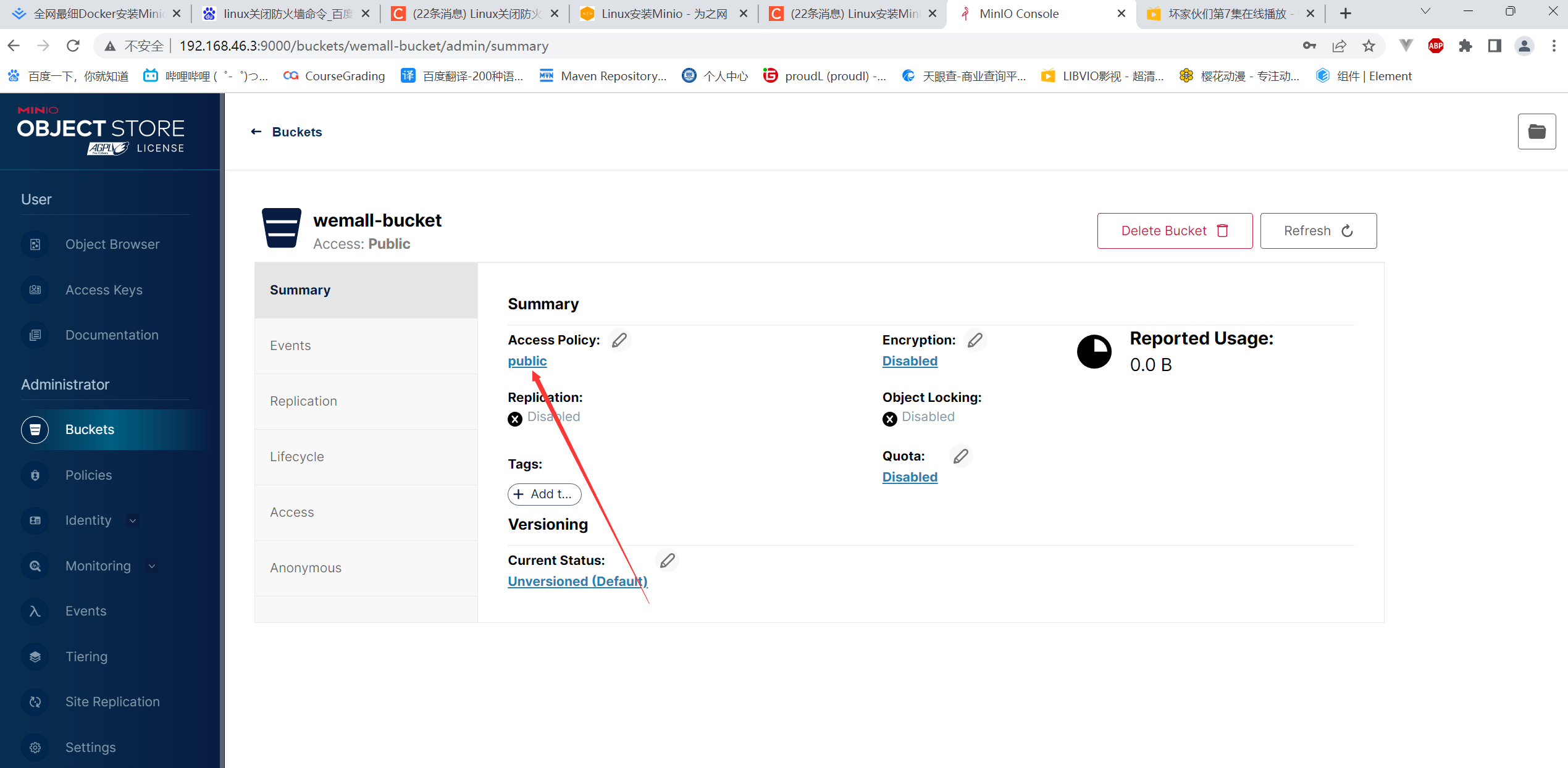The width and height of the screenshot is (1568, 768).
Task: Switch to the Lifecycle tab
Action: pos(296,457)
